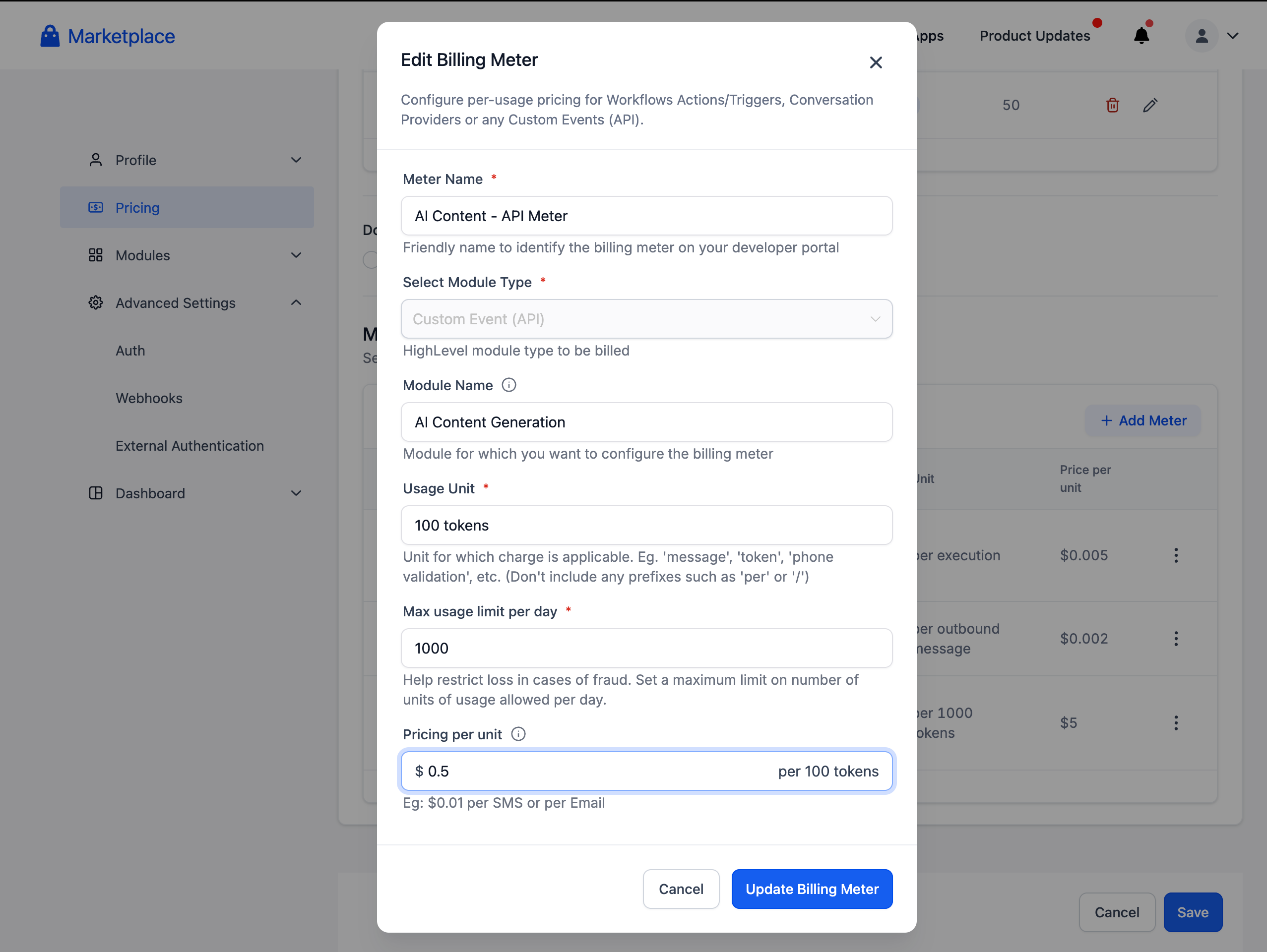Go to External Authentication settings
The image size is (1267, 952).
click(190, 445)
